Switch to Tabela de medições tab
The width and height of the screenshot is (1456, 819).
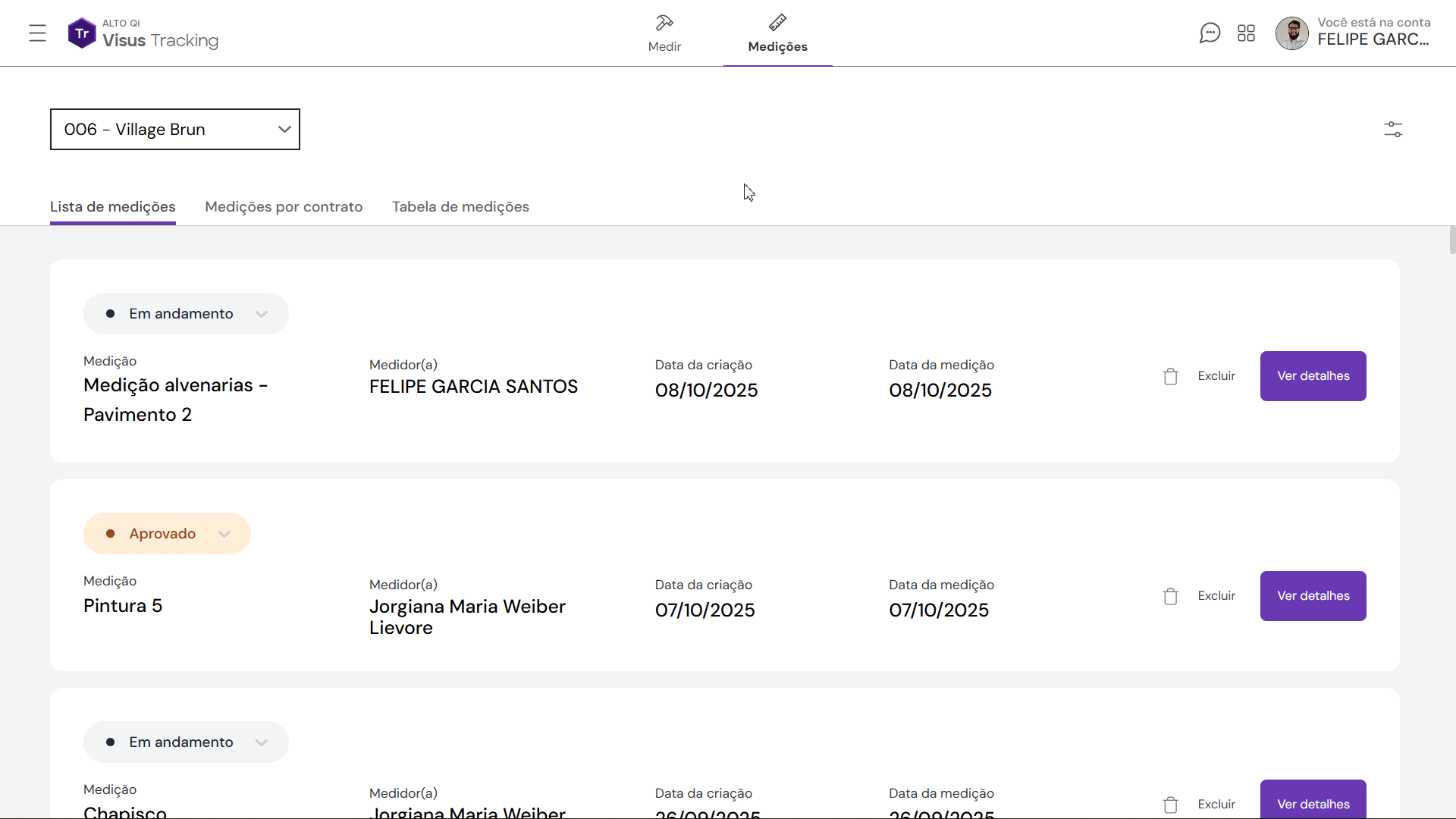point(460,207)
